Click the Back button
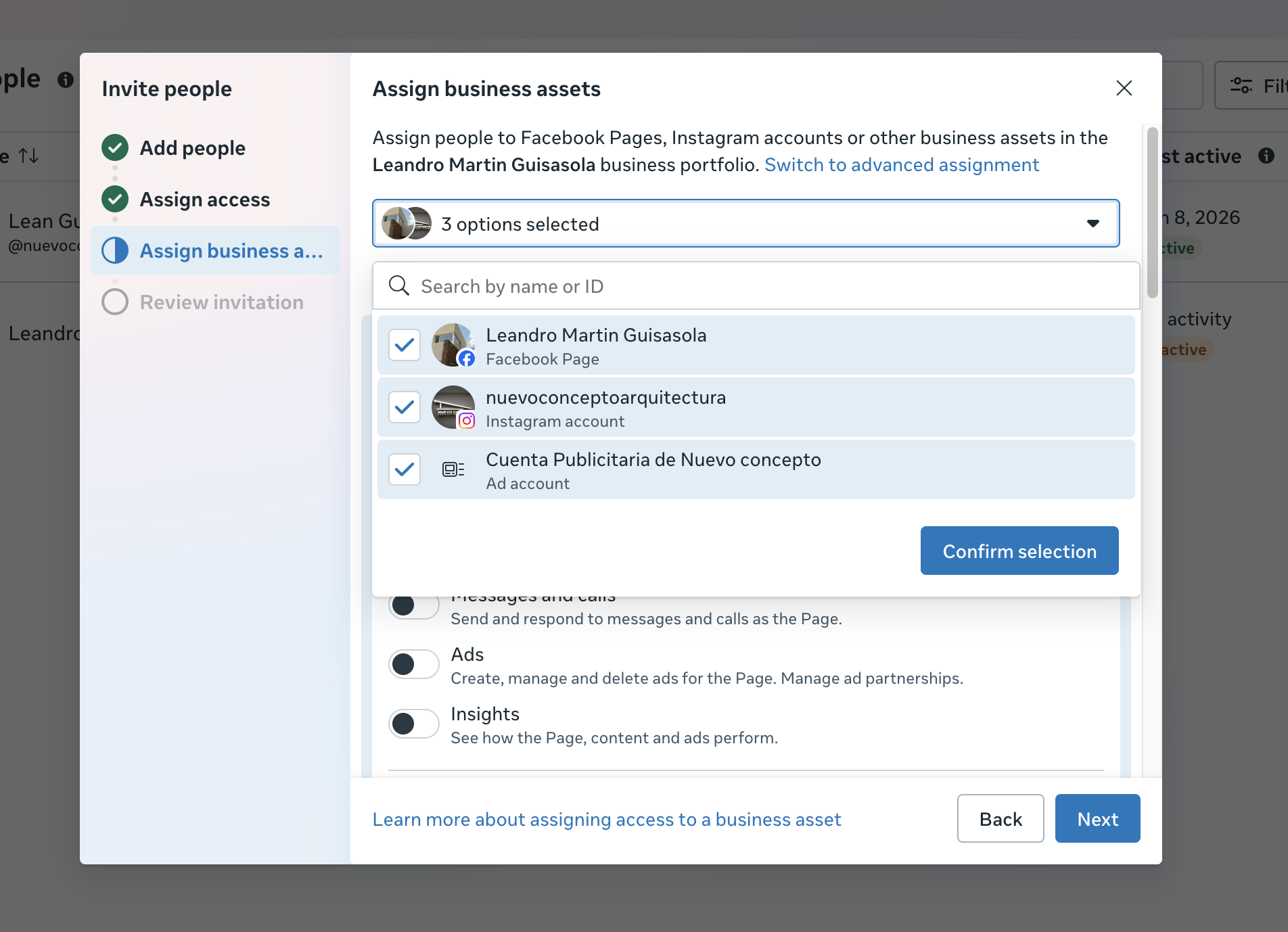1288x932 pixels. [x=1001, y=818]
